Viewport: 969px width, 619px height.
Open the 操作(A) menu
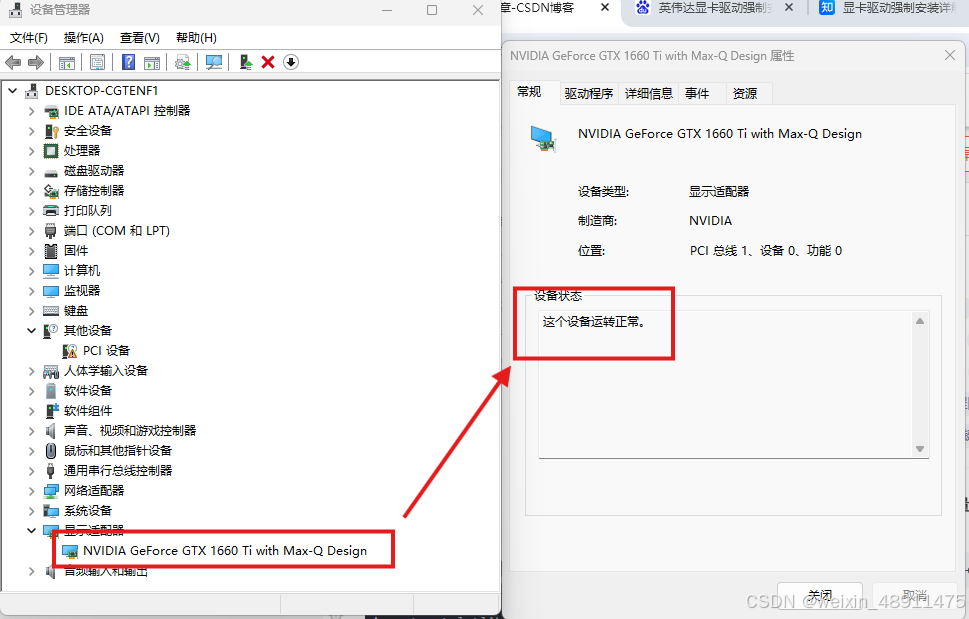tap(83, 38)
